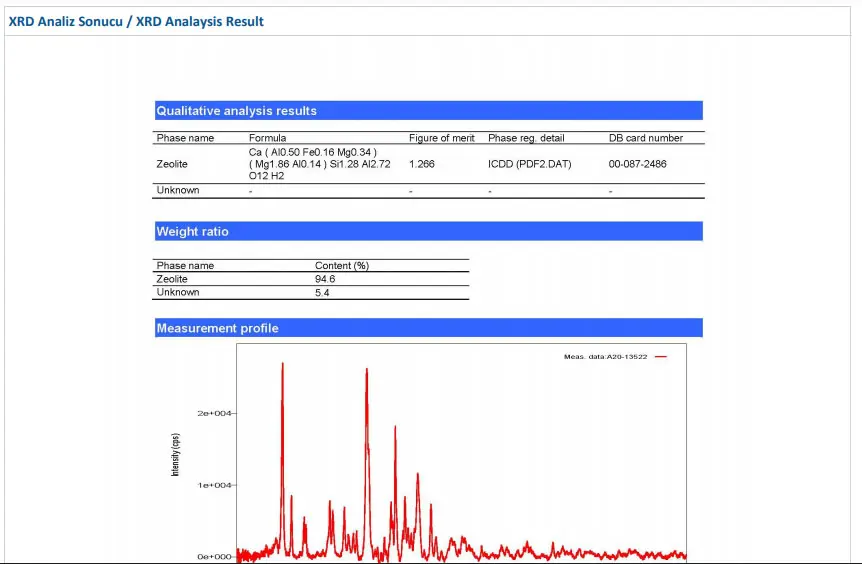Click the DB card number 00-087-2486
The height and width of the screenshot is (564, 862).
pyautogui.click(x=637, y=164)
